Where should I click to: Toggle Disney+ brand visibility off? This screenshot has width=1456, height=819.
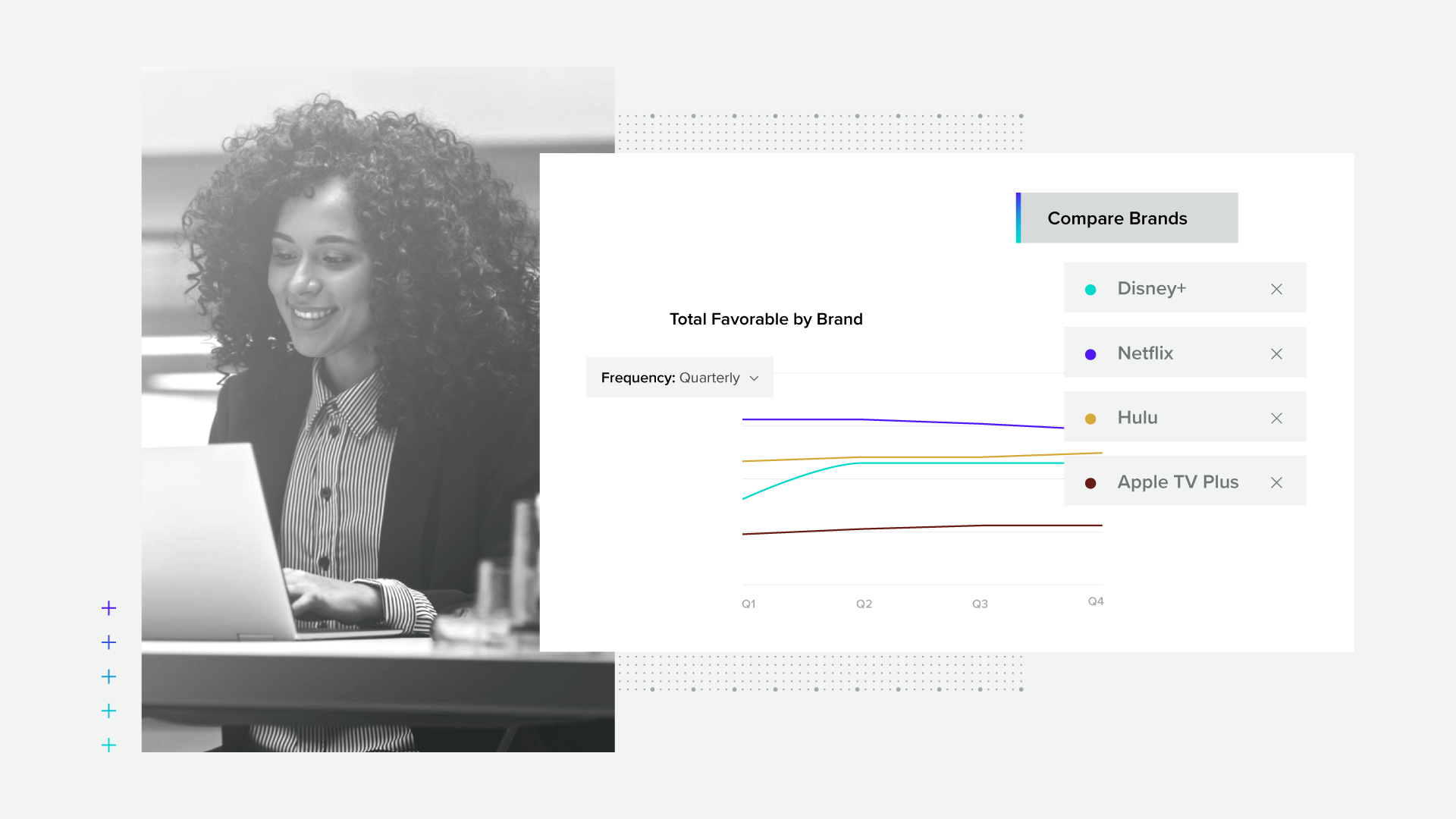[1276, 288]
